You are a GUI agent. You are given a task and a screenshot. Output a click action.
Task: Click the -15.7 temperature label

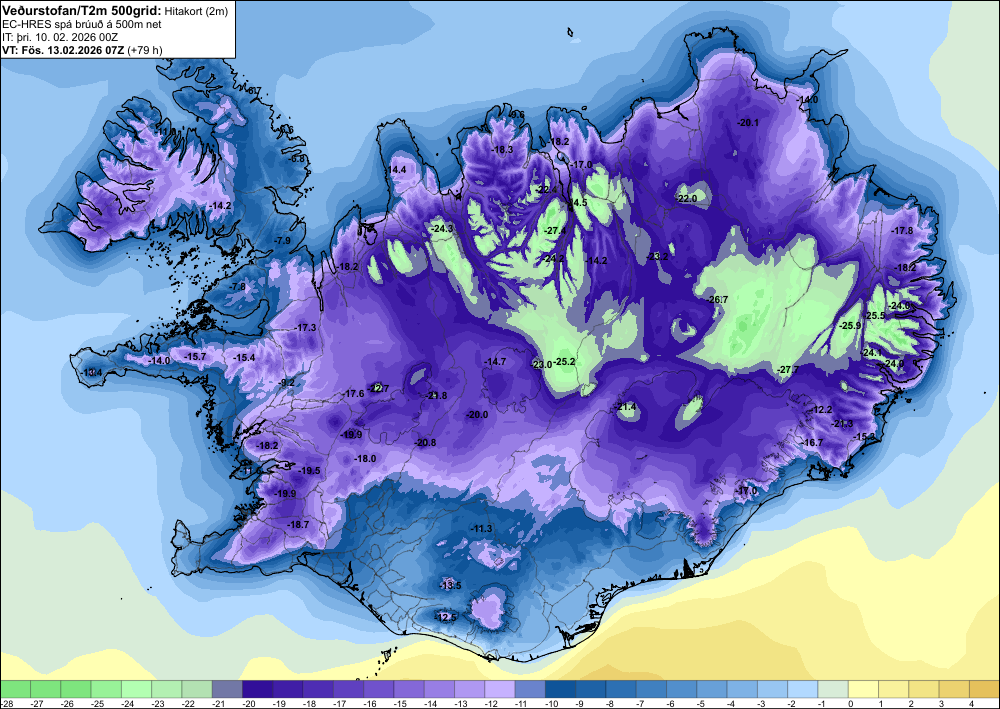[x=195, y=356]
